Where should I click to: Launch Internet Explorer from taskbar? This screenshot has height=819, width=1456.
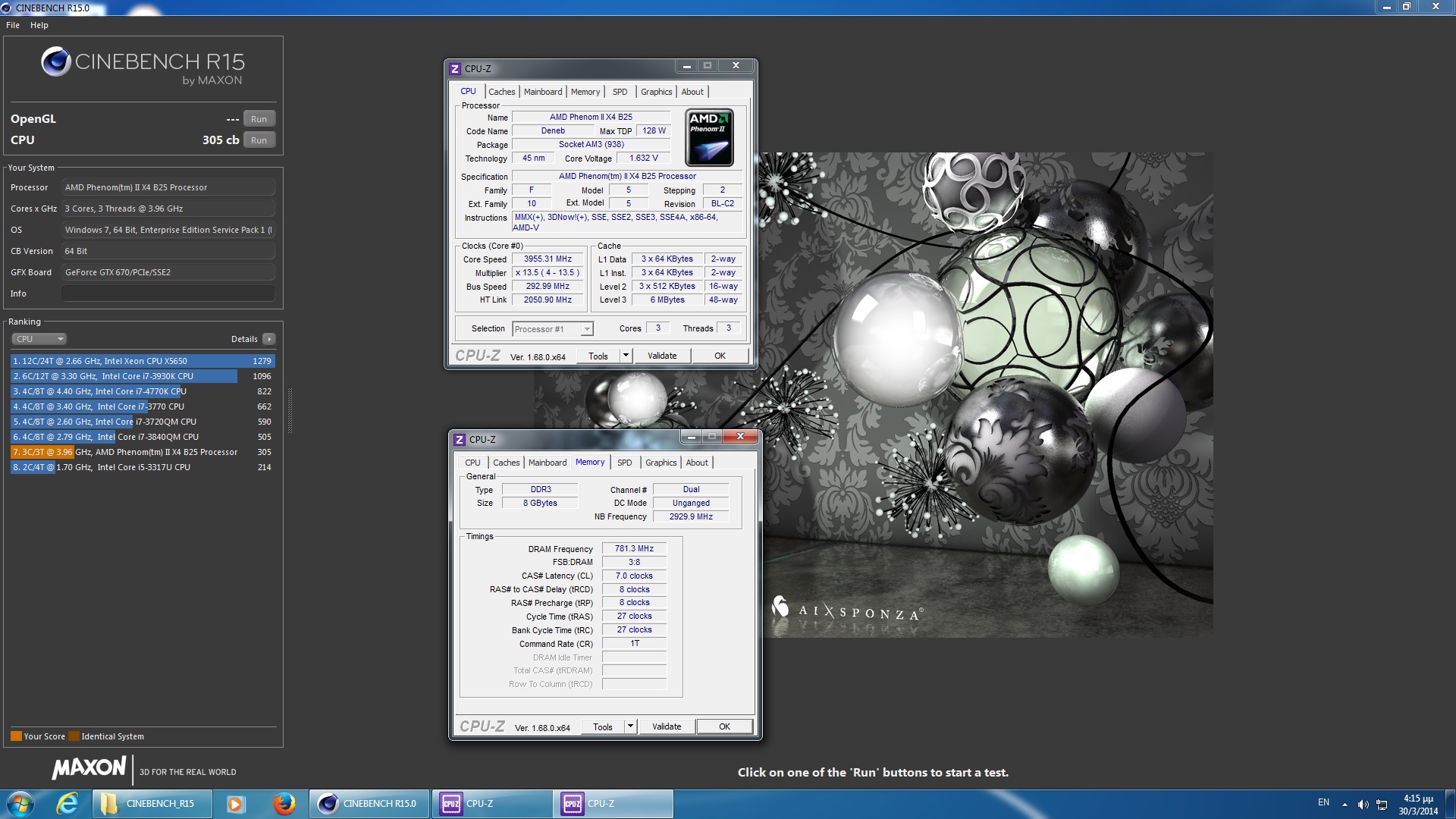tap(67, 804)
